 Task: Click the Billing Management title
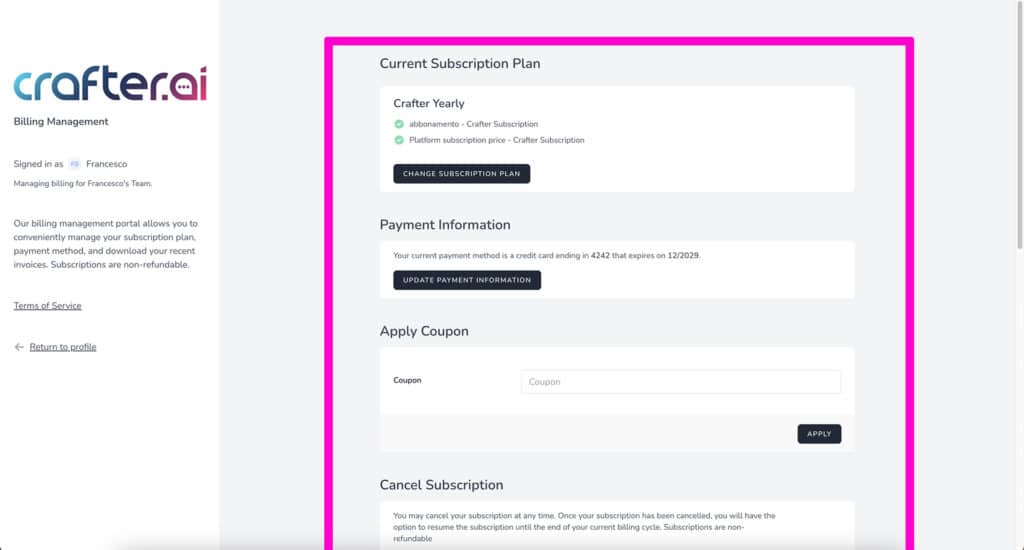61,121
